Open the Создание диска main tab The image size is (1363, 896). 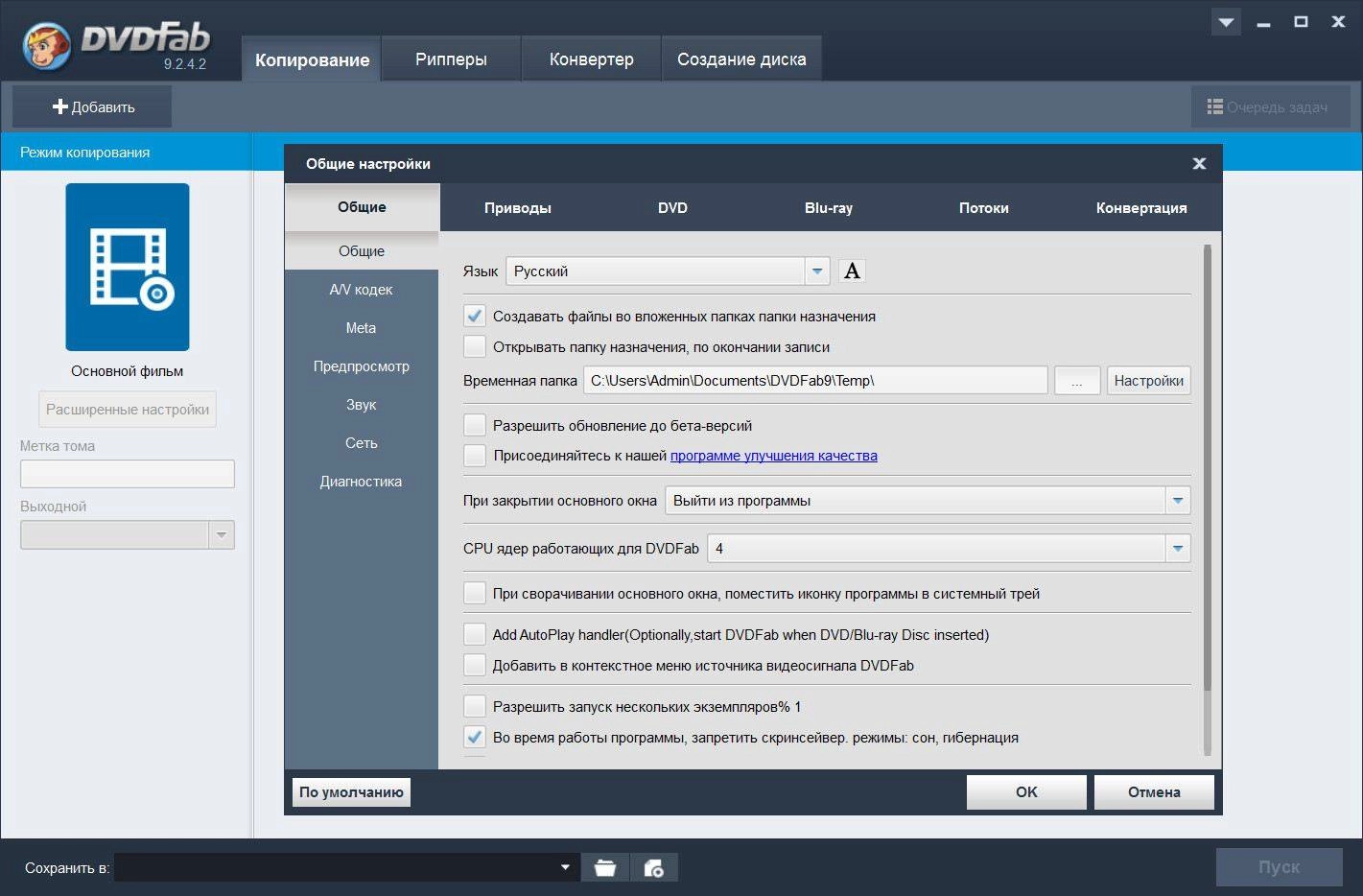click(x=741, y=59)
